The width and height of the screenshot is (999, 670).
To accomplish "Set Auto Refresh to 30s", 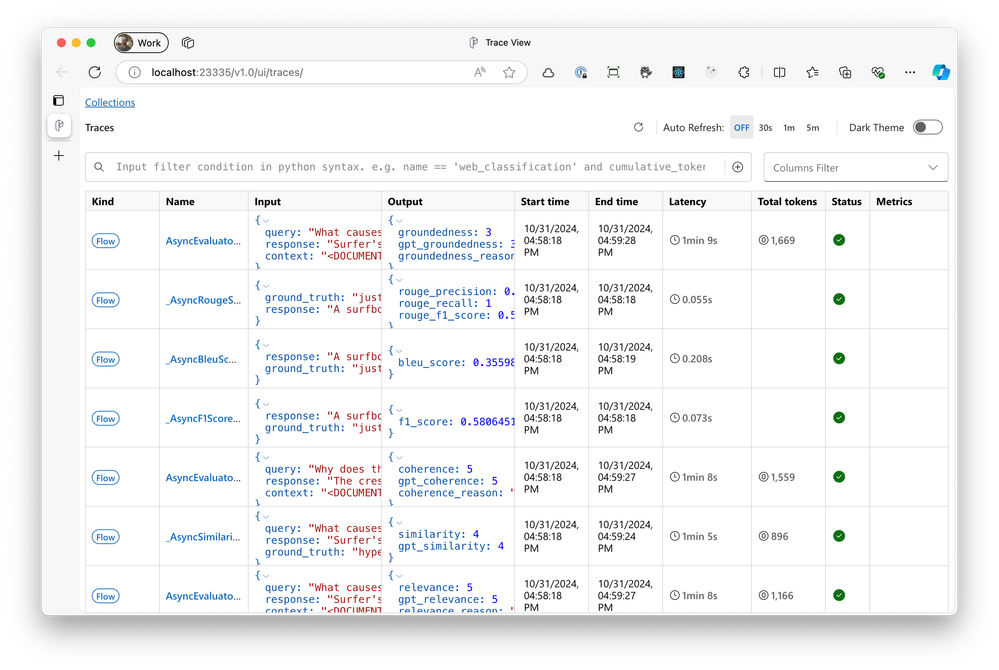I will click(765, 127).
